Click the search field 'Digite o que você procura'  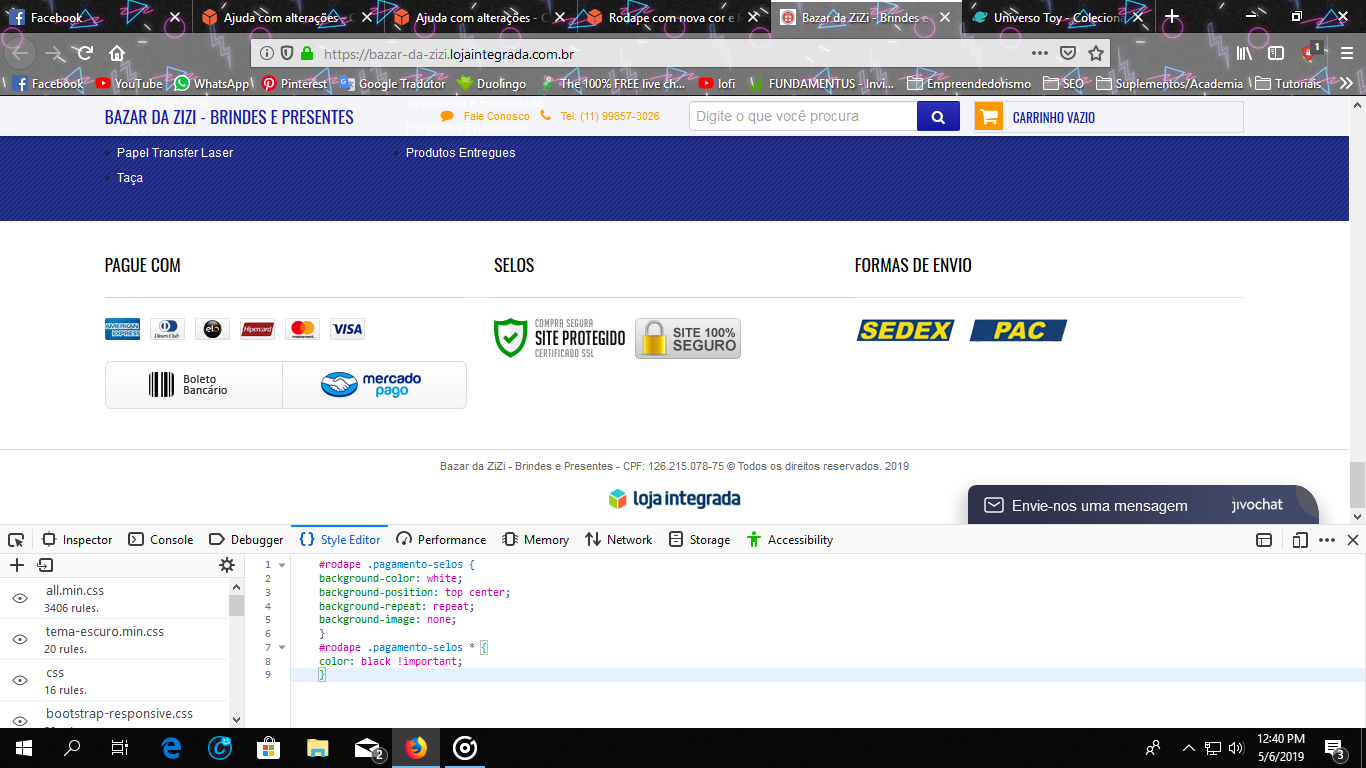coord(803,117)
